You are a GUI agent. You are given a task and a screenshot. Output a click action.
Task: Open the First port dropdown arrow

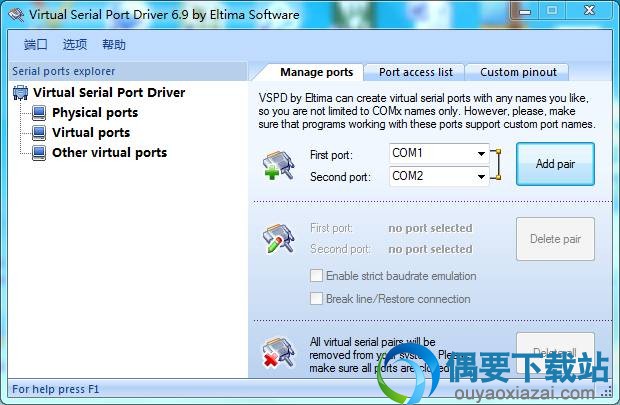click(481, 153)
